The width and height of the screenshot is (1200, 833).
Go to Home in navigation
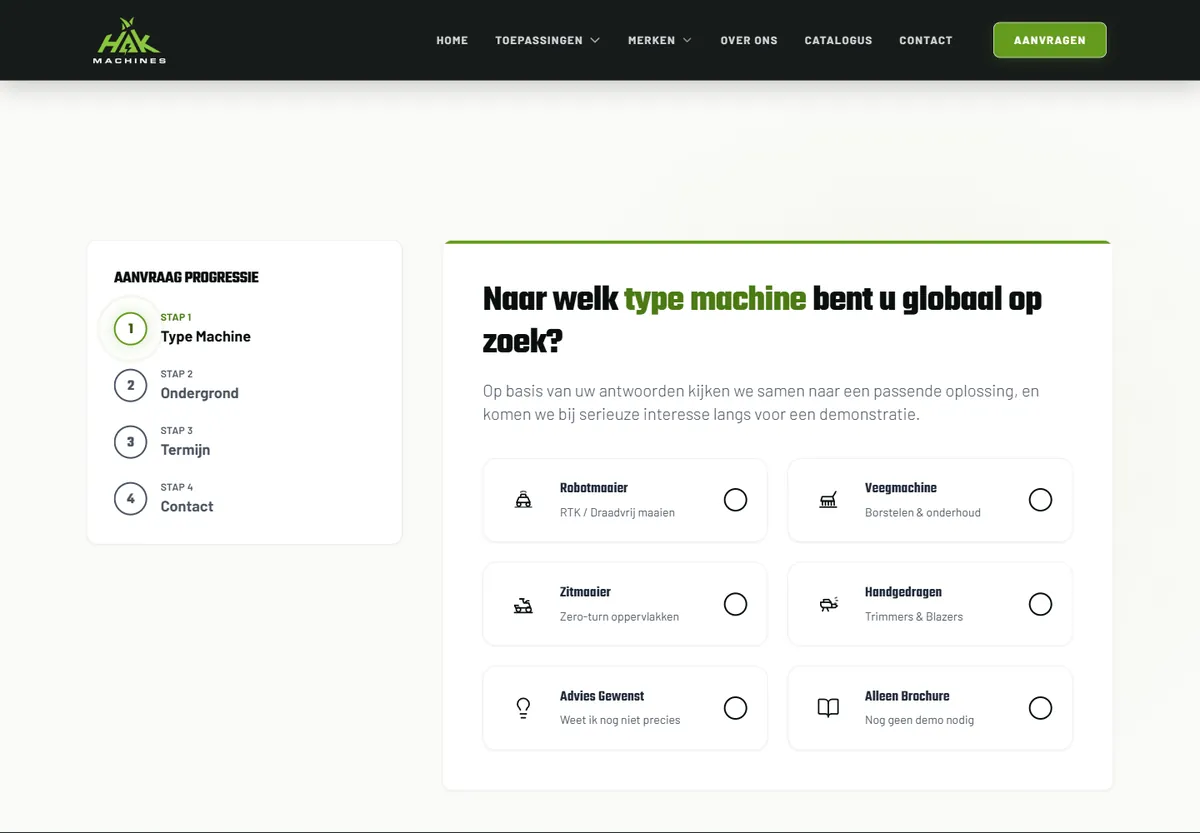coord(452,41)
